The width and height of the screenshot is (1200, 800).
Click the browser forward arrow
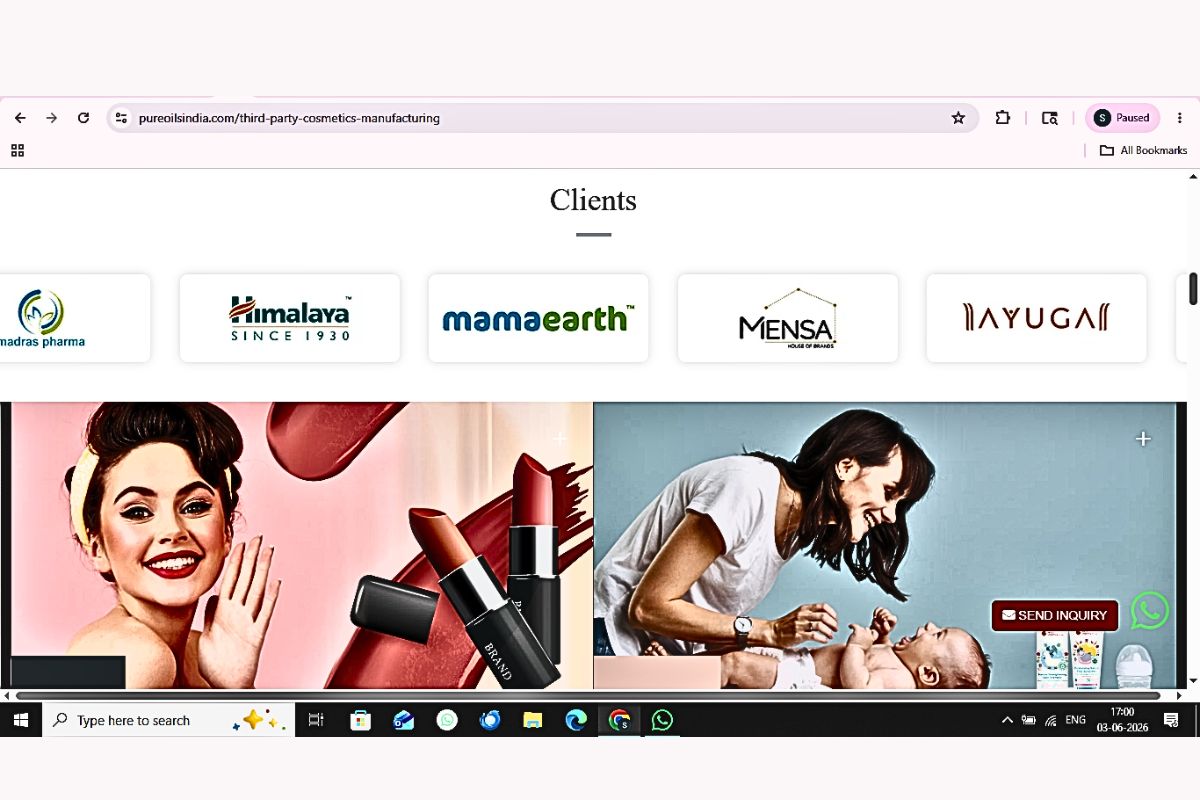click(52, 118)
